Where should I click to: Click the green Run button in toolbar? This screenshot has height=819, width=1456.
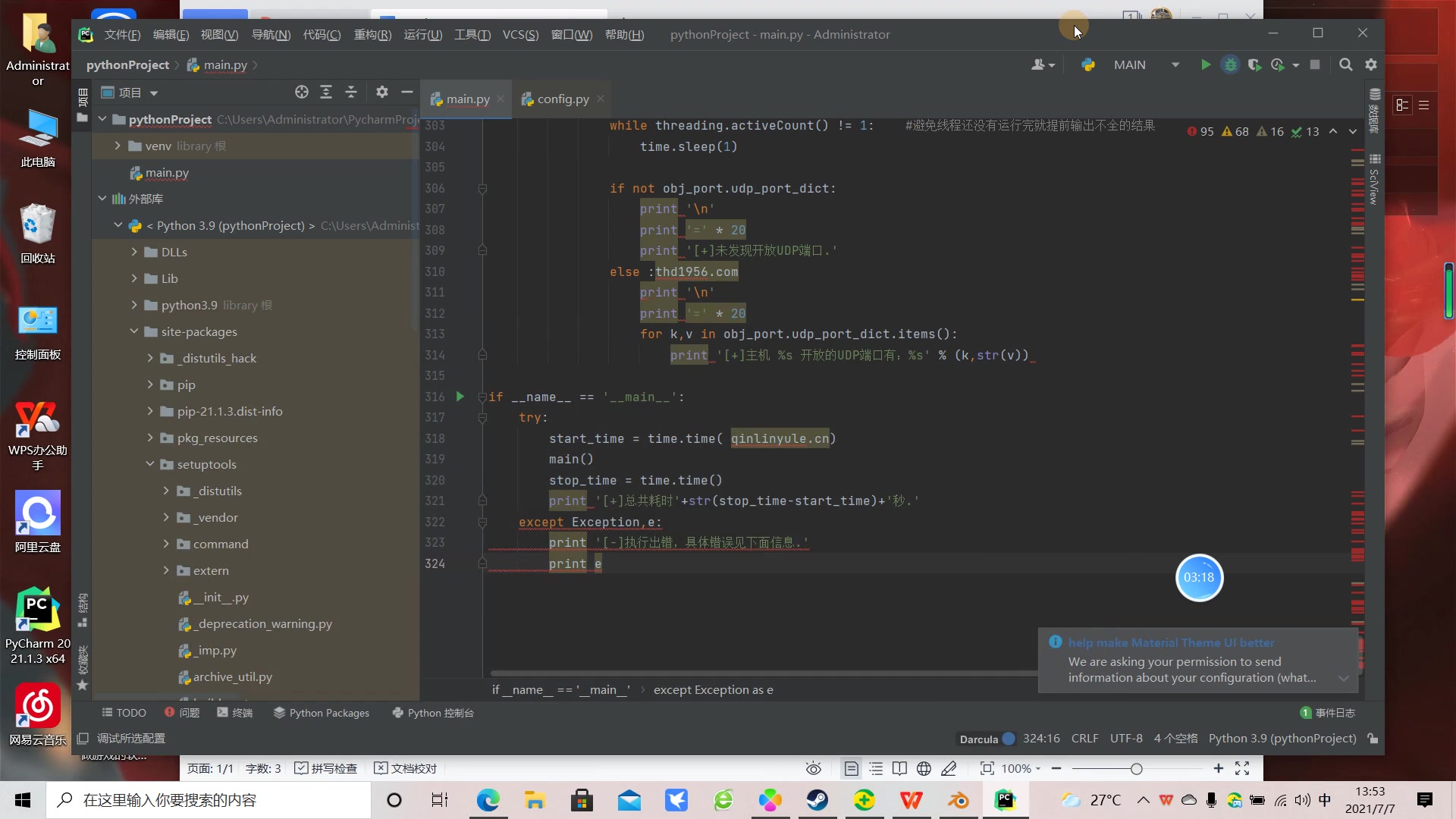(1205, 65)
